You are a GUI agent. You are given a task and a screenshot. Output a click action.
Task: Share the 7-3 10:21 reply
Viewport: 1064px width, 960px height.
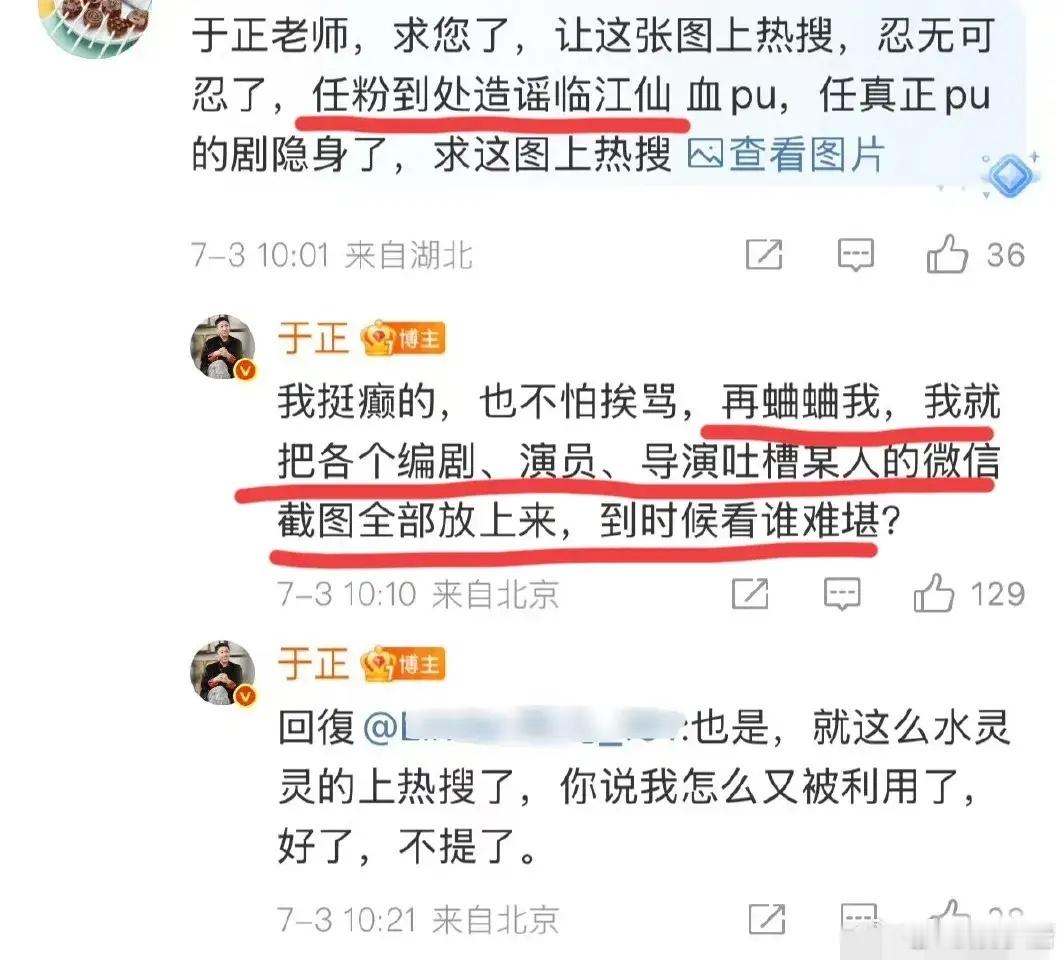[767, 919]
